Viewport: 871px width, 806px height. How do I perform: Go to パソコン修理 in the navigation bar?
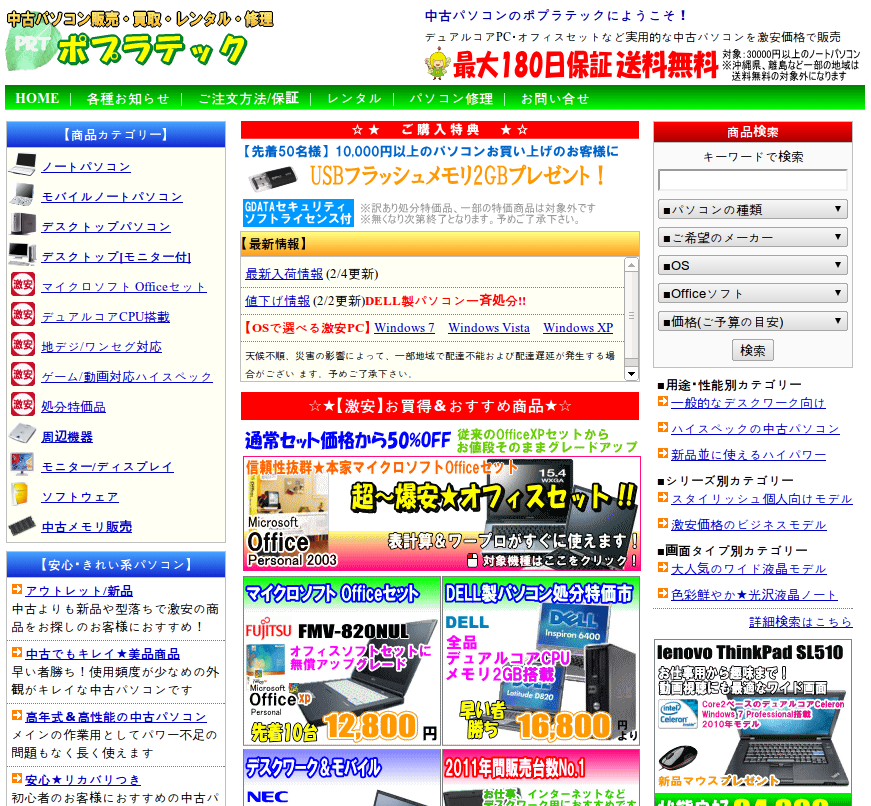point(450,99)
